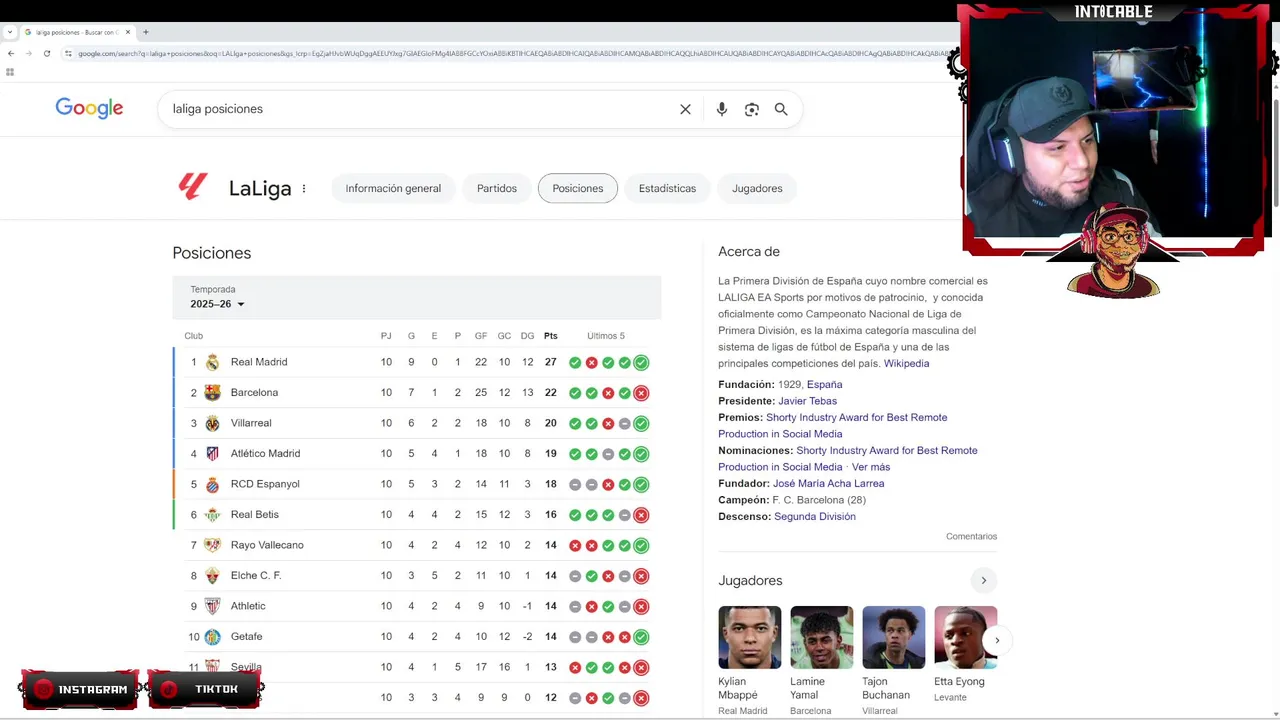This screenshot has height=720, width=1280.
Task: Click the Comentarios feedback link
Action: (x=971, y=537)
